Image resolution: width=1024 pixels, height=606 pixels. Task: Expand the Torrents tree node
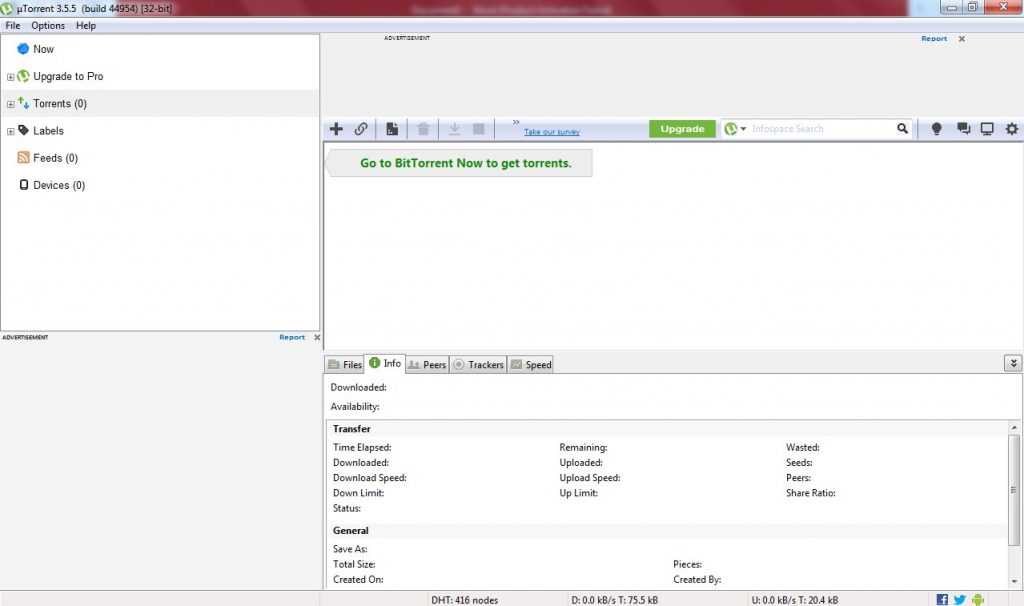11,104
